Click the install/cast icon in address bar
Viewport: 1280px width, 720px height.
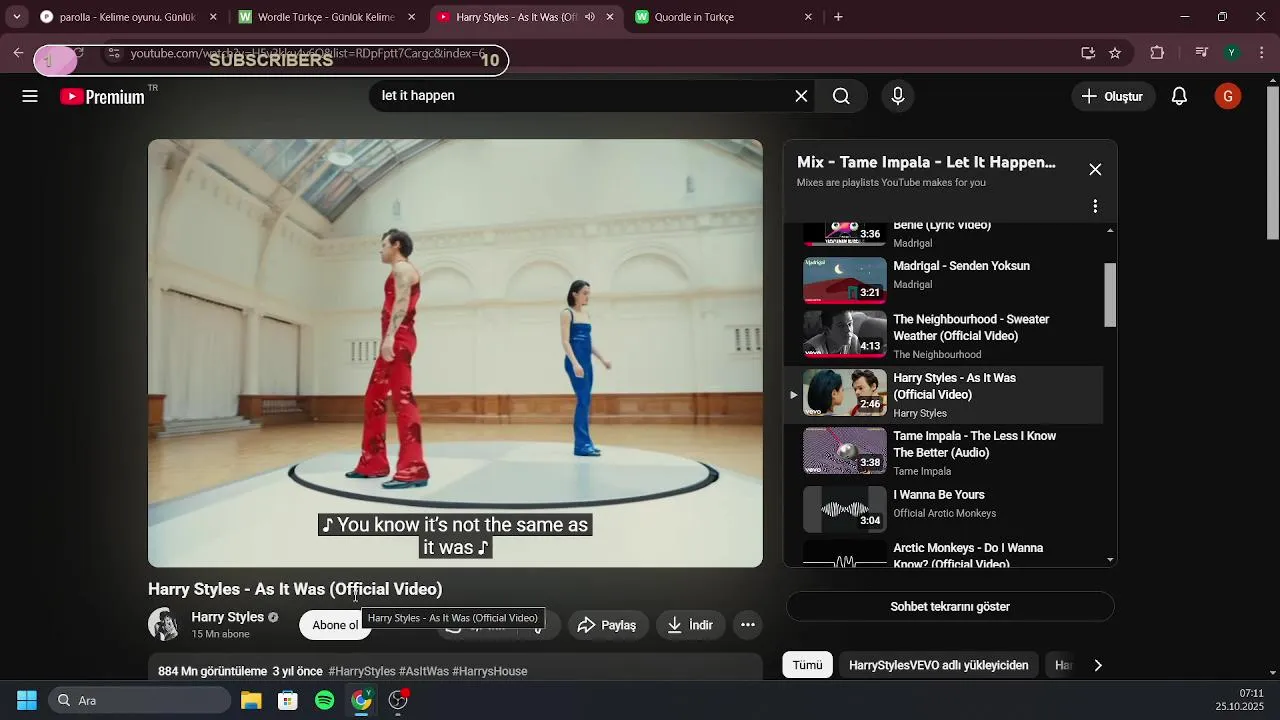pyautogui.click(x=1088, y=53)
